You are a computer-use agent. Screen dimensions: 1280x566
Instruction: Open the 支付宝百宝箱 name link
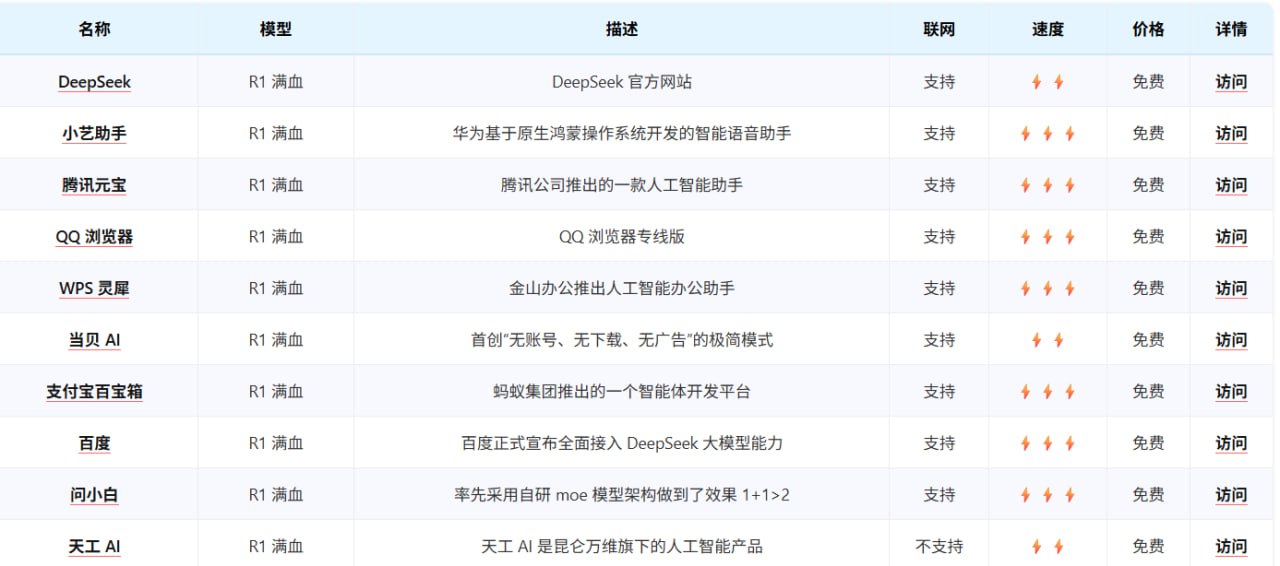(x=94, y=392)
